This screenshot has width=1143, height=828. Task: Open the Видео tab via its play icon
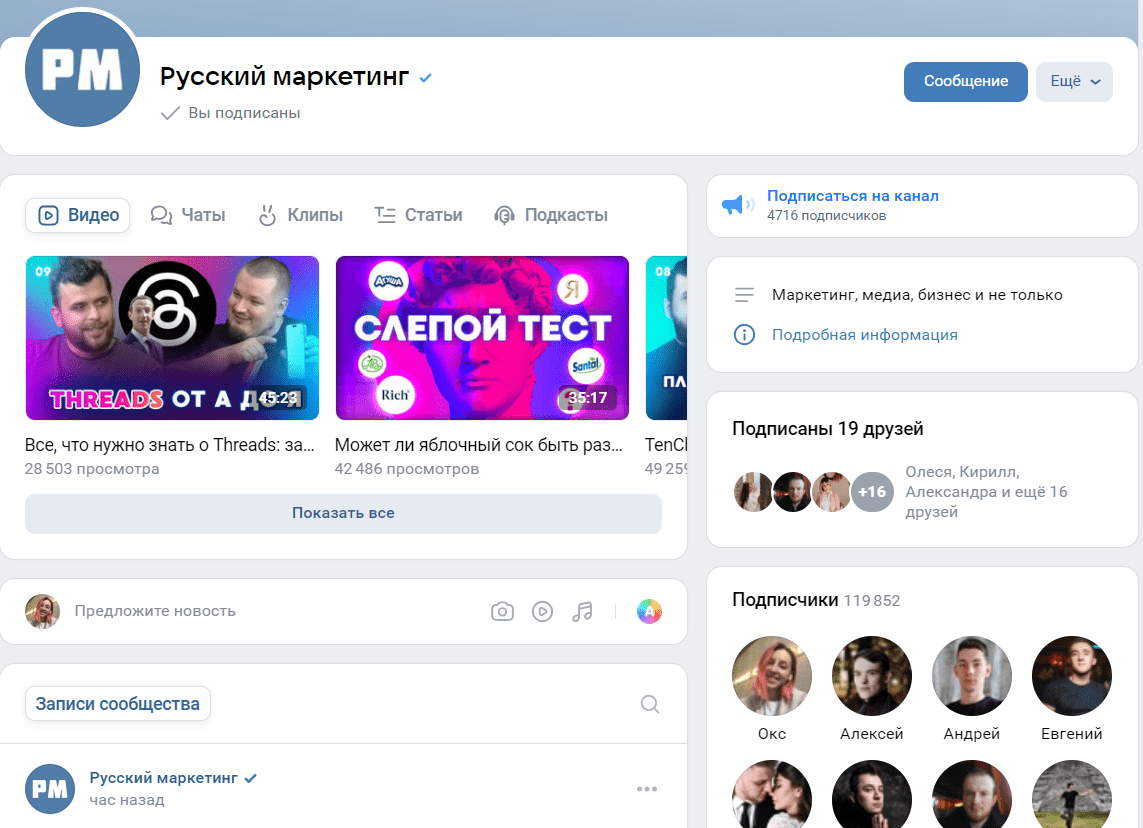point(48,214)
